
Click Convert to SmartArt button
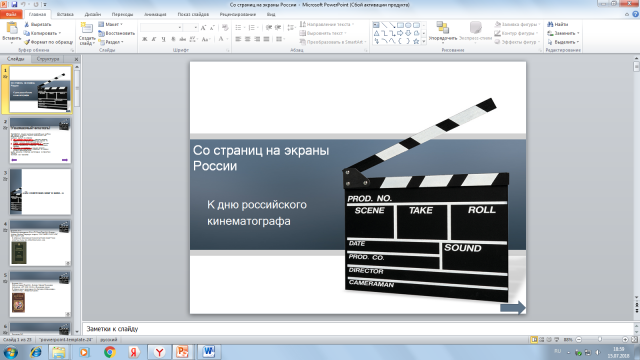[x=333, y=42]
